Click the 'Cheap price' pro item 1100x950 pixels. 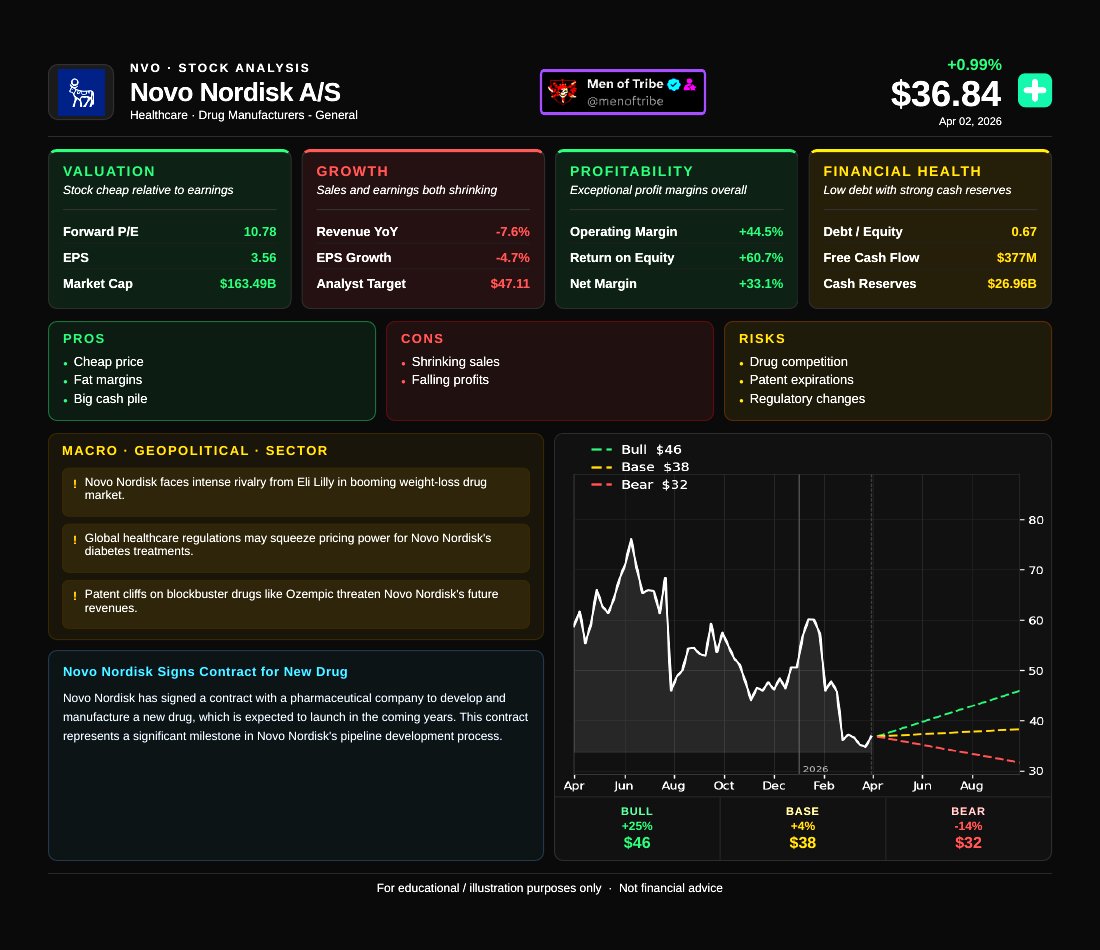[108, 361]
